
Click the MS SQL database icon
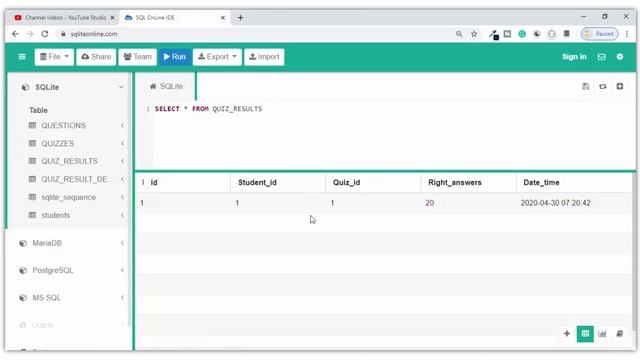click(x=23, y=298)
